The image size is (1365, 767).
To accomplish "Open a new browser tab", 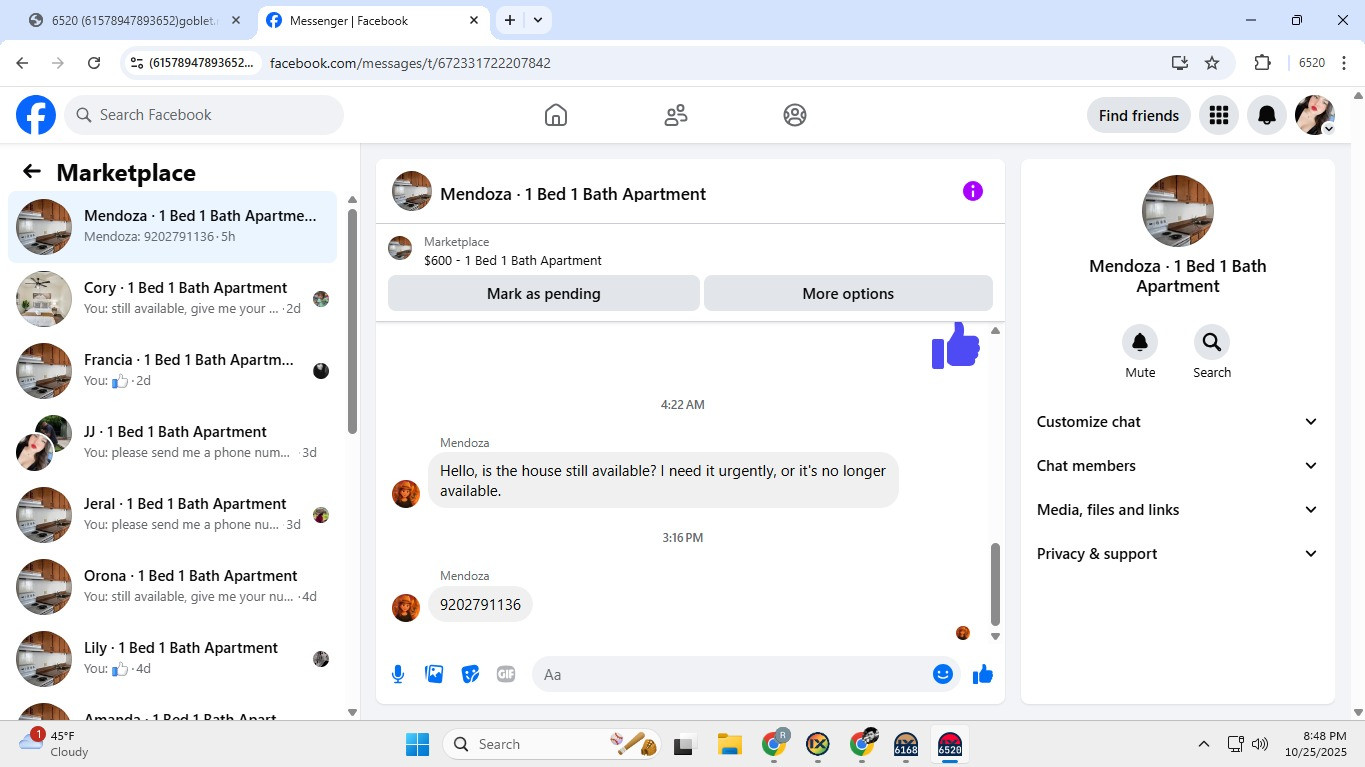I will [509, 20].
